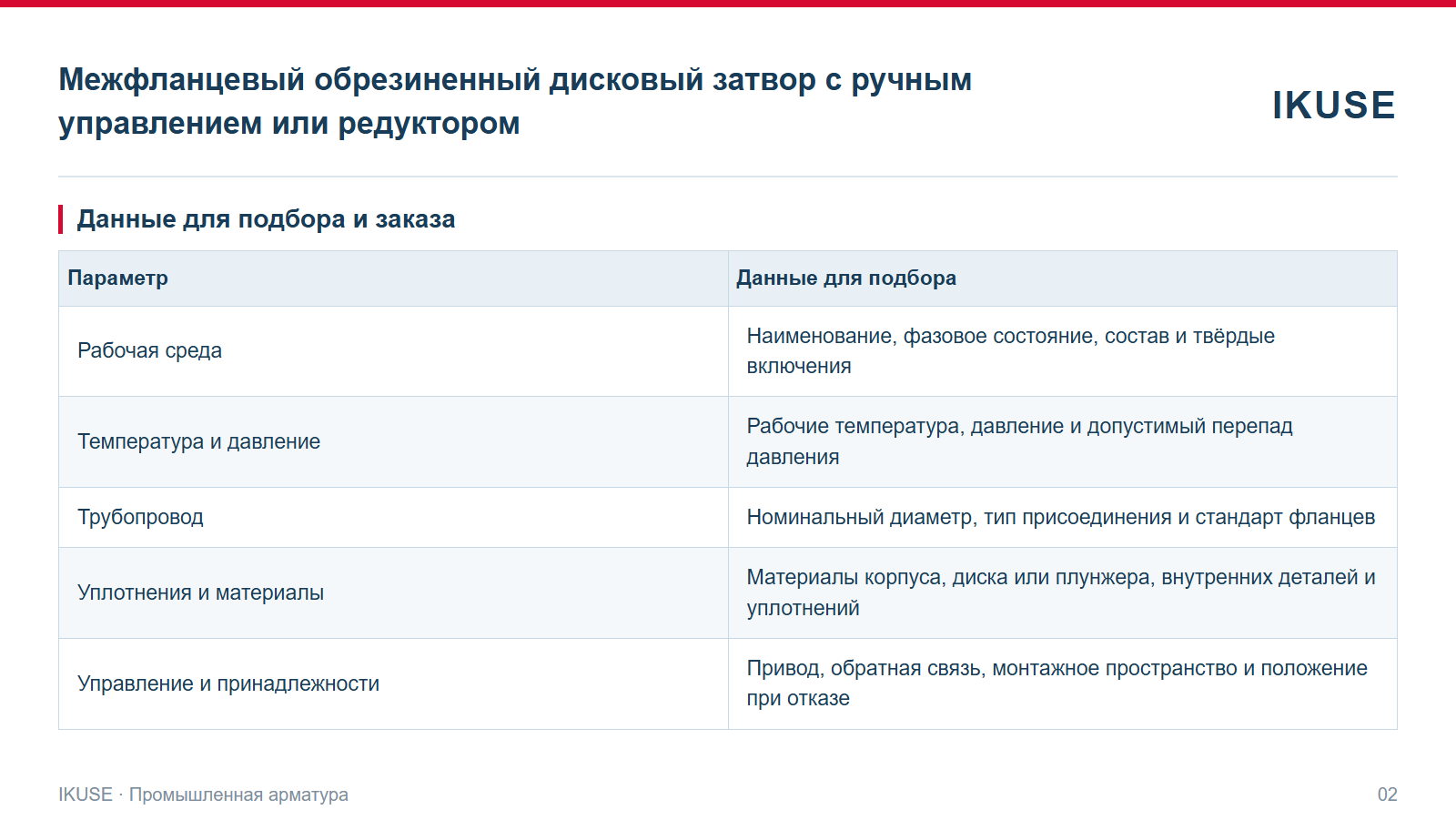Select the 'Температура и давление' cell
This screenshot has height=830, width=1456.
click(x=393, y=442)
